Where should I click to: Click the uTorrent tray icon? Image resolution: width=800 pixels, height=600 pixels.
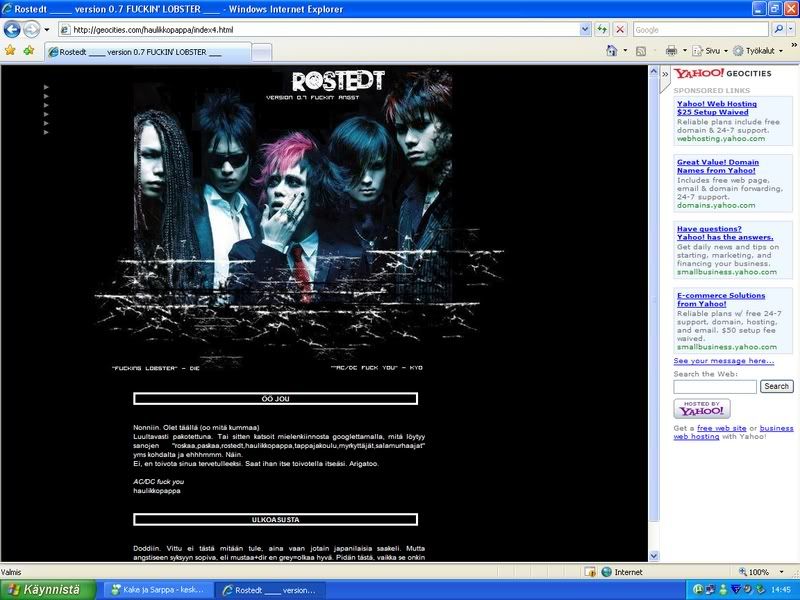pyautogui.click(x=698, y=590)
